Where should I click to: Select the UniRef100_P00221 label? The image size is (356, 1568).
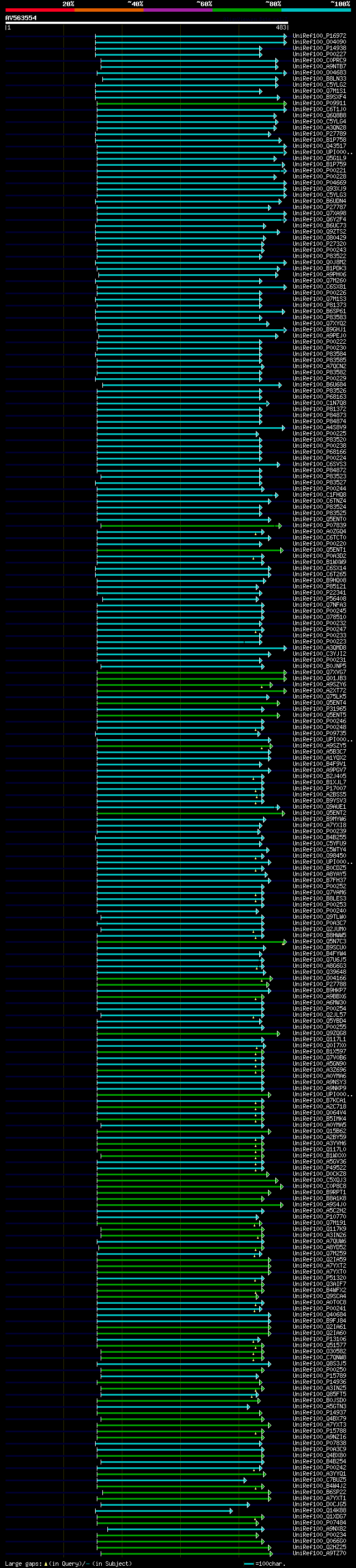coord(319,170)
